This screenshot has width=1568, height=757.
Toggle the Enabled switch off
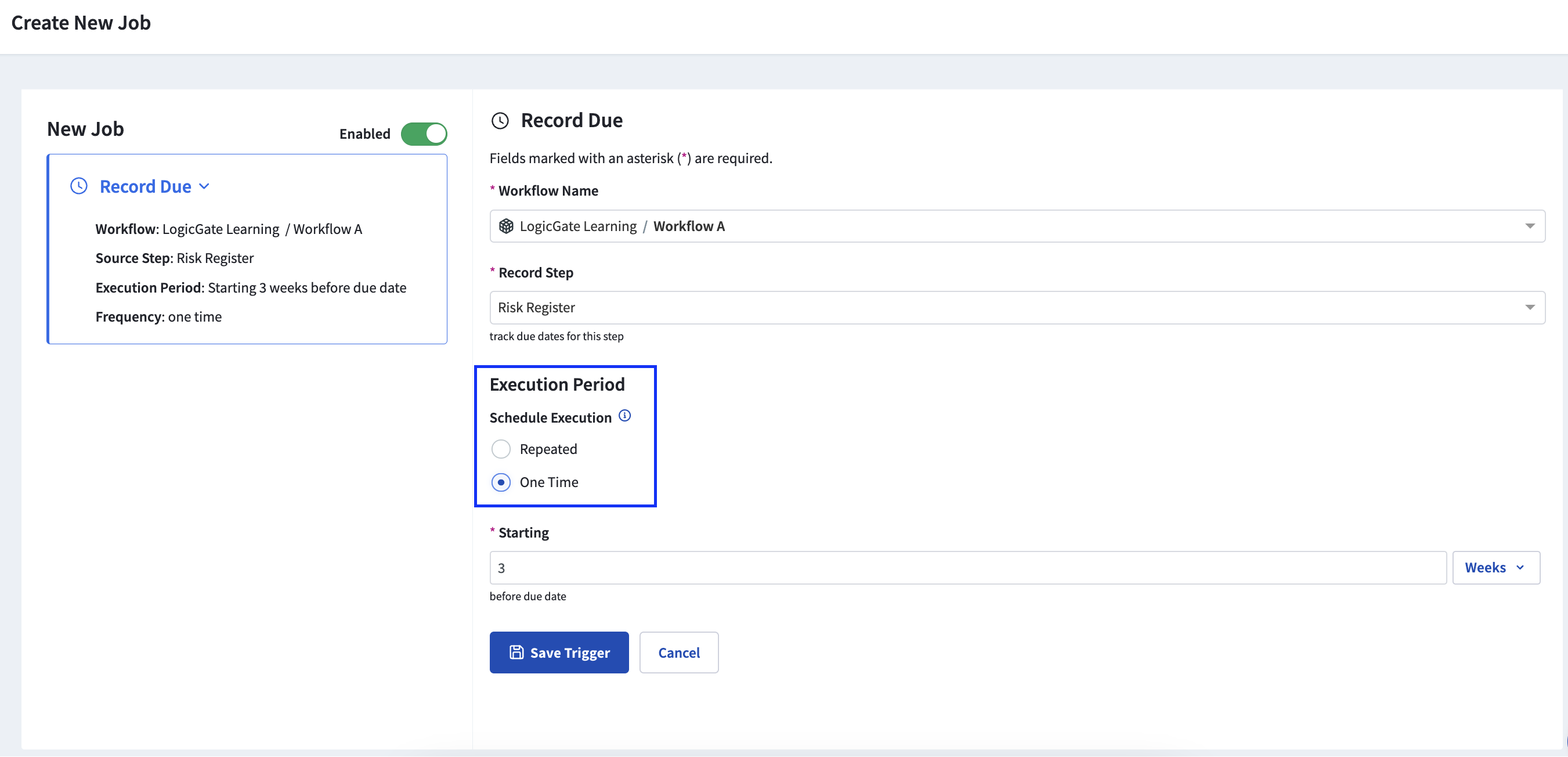coord(424,134)
